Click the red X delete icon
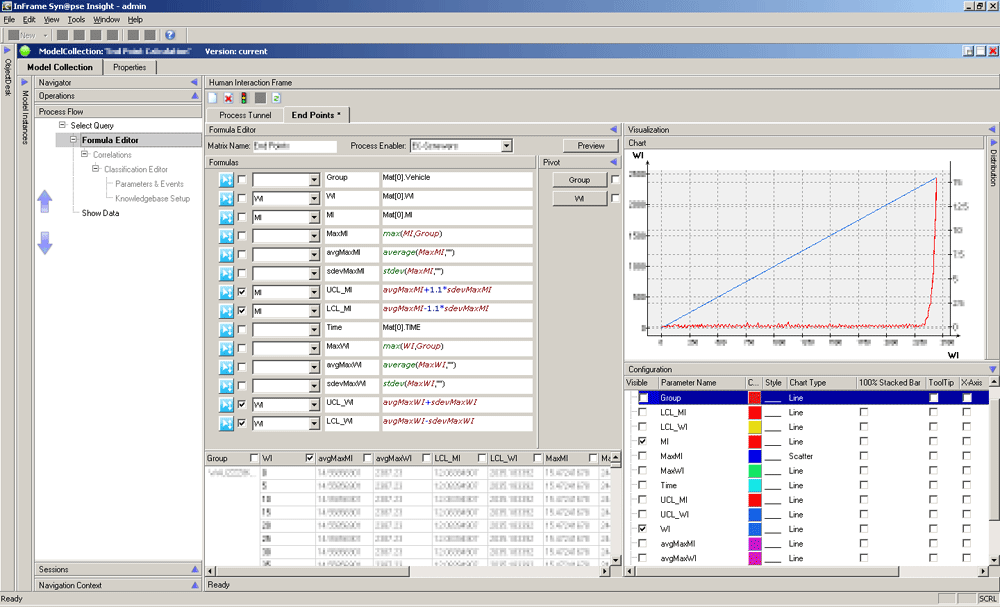This screenshot has height=607, width=1000. (x=228, y=98)
